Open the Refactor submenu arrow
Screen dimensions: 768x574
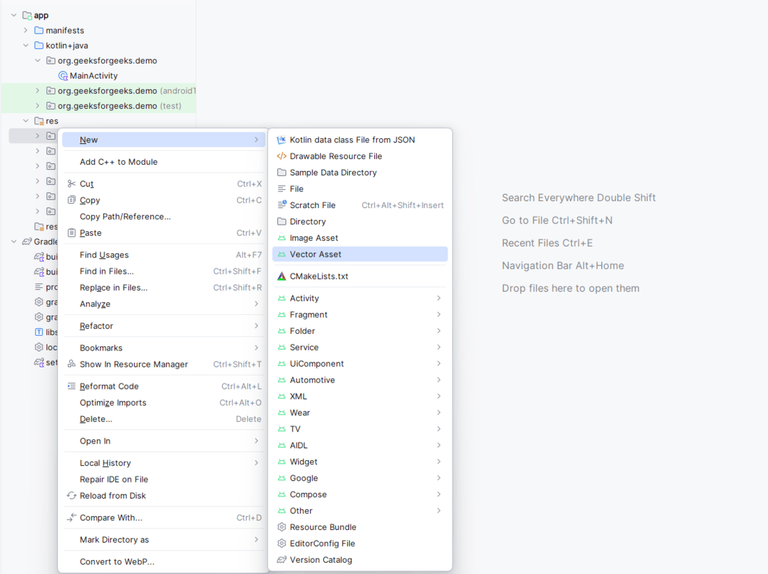click(256, 326)
